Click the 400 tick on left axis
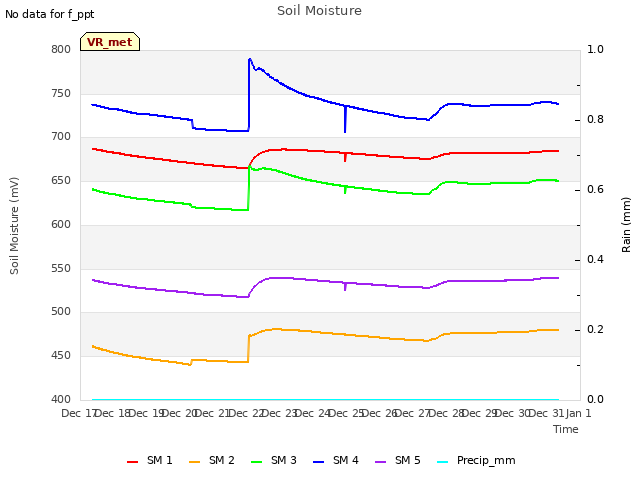Screen dimensions: 640x480 (x=61, y=399)
